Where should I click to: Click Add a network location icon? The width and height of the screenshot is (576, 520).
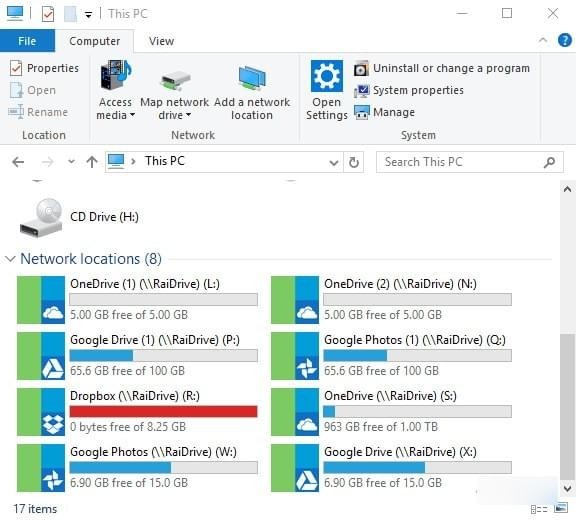click(252, 78)
